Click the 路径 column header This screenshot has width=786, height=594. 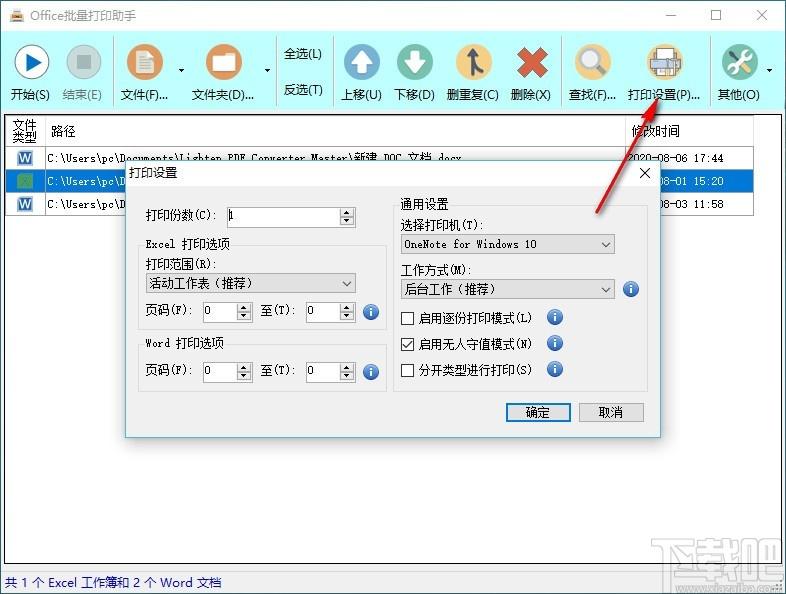pyautogui.click(x=335, y=131)
